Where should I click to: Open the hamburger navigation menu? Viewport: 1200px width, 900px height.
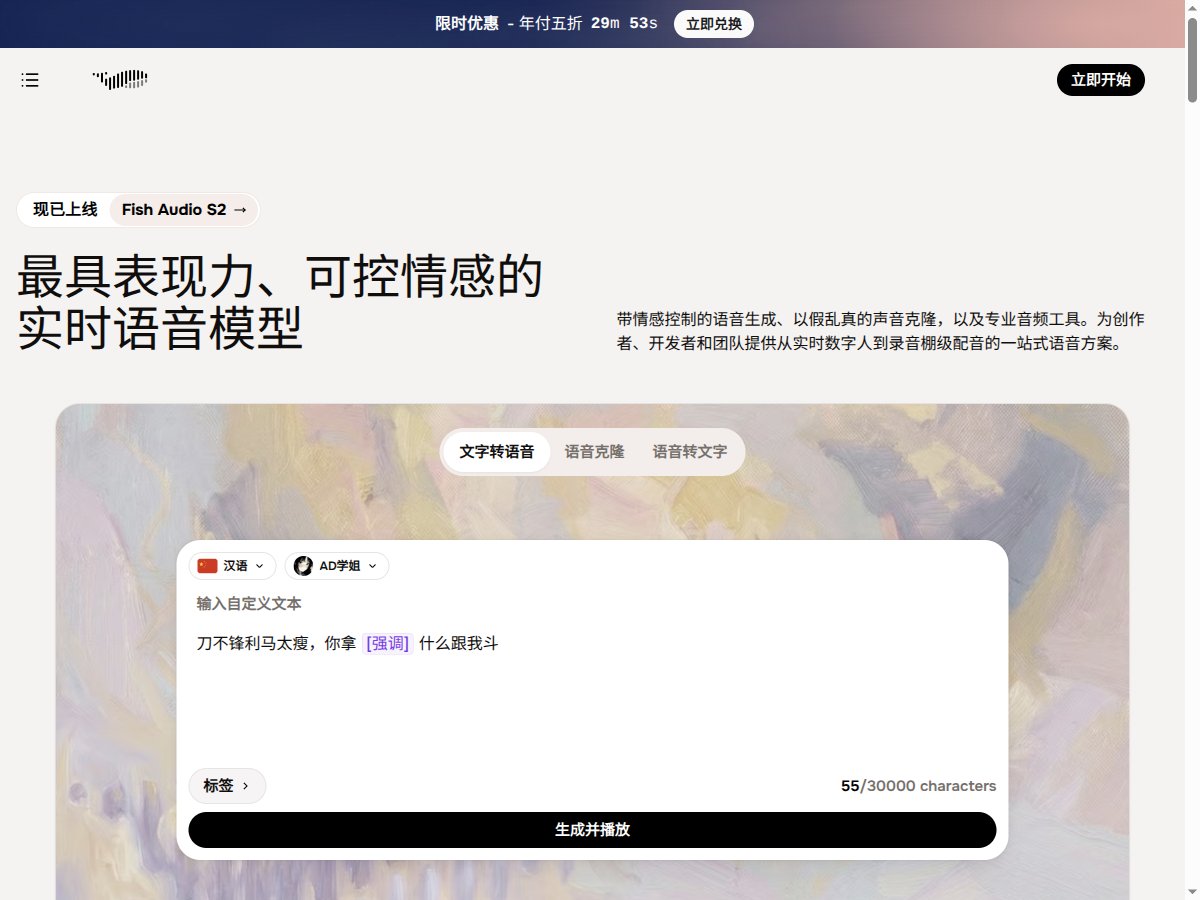[30, 80]
